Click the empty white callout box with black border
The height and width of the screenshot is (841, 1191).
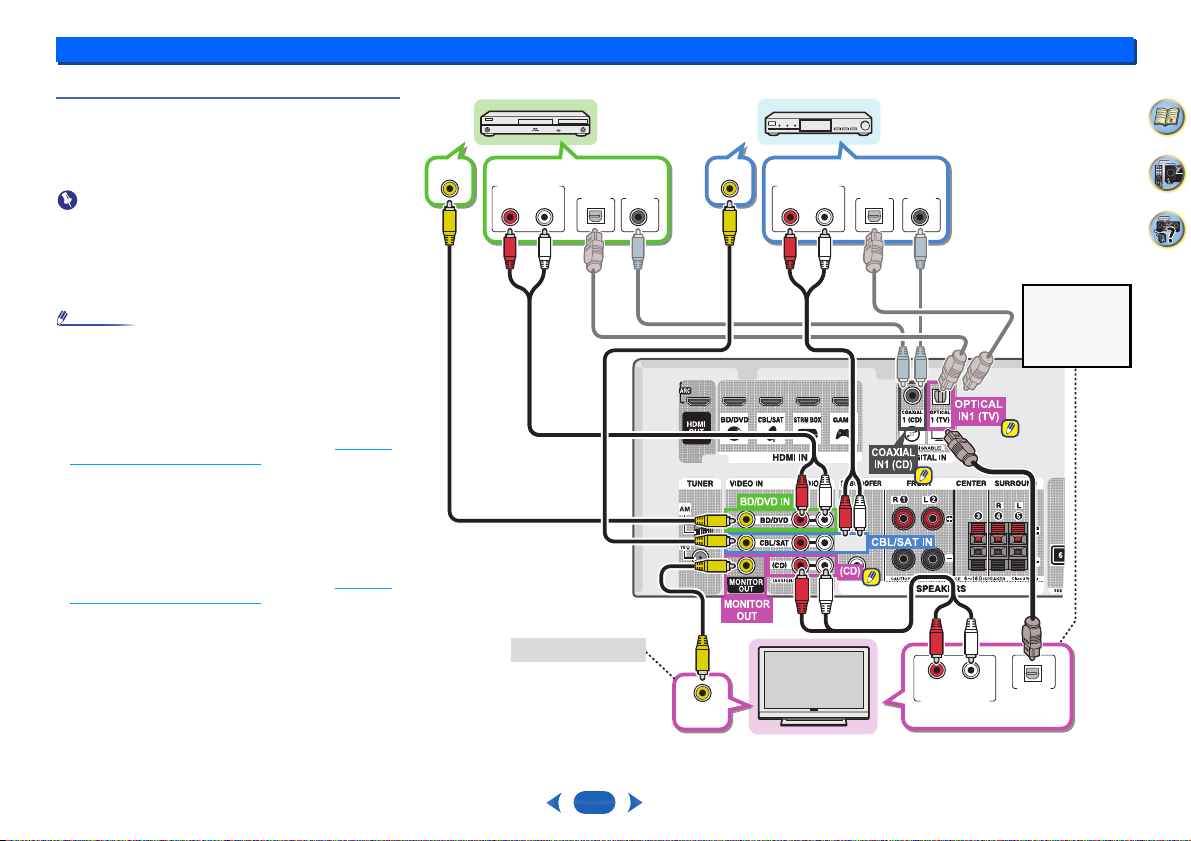pos(1076,326)
